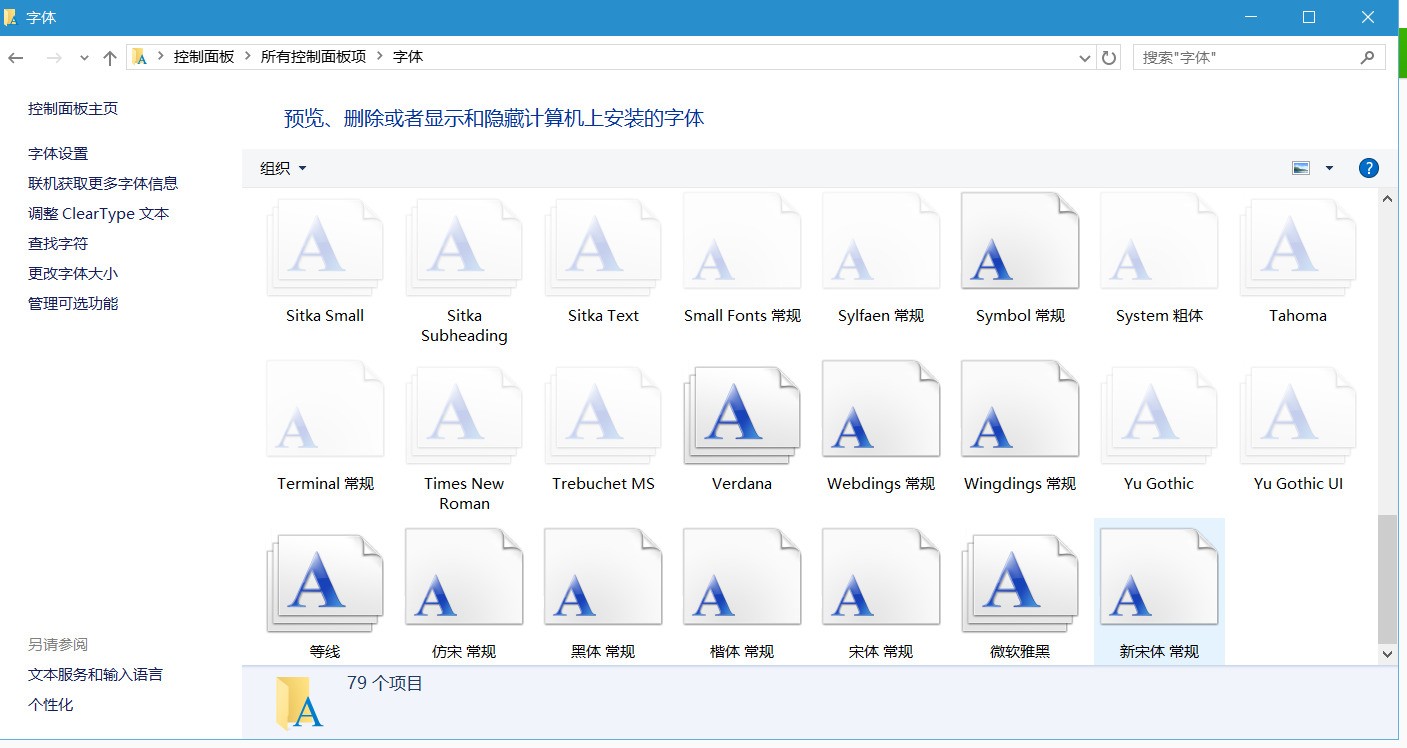The height and width of the screenshot is (748, 1407).
Task: Go forward with the right arrow button
Action: coord(54,58)
